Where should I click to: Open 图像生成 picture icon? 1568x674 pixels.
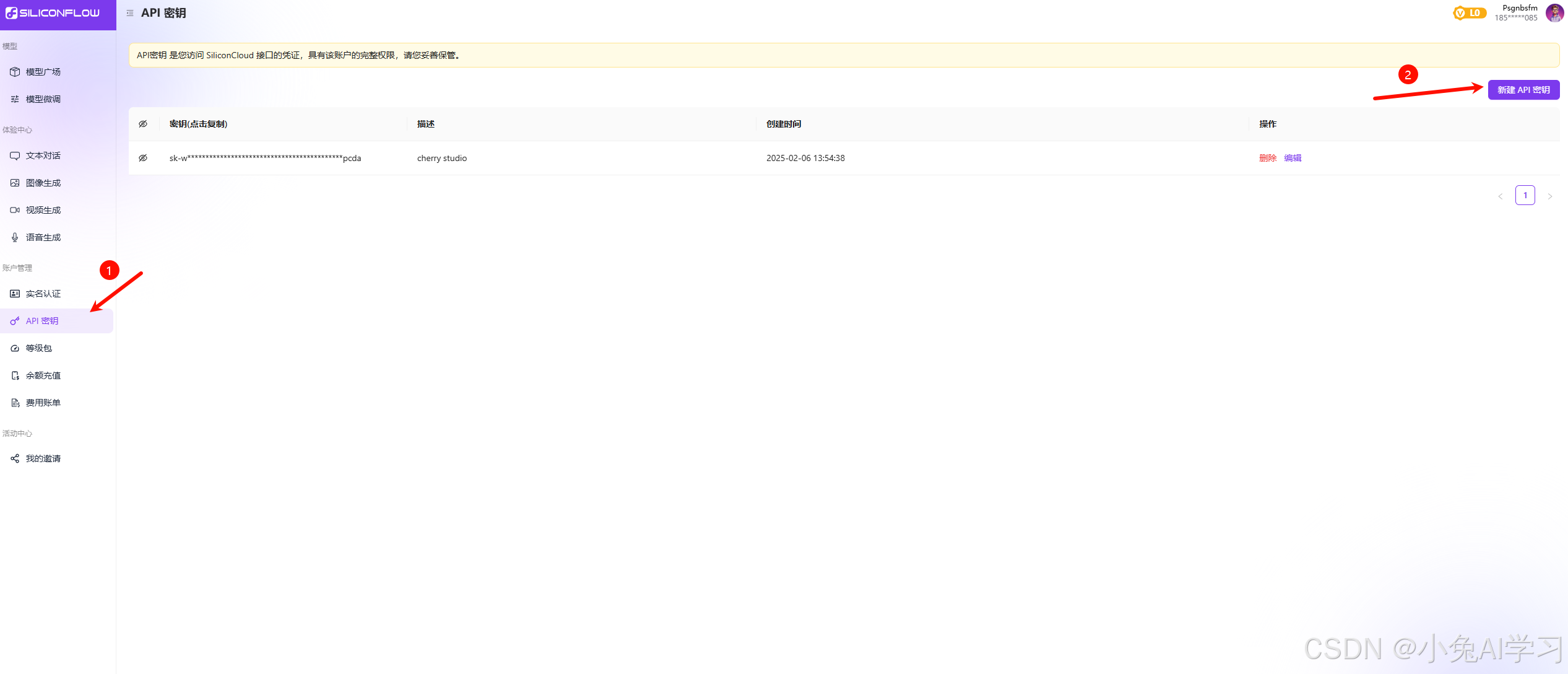click(x=15, y=183)
